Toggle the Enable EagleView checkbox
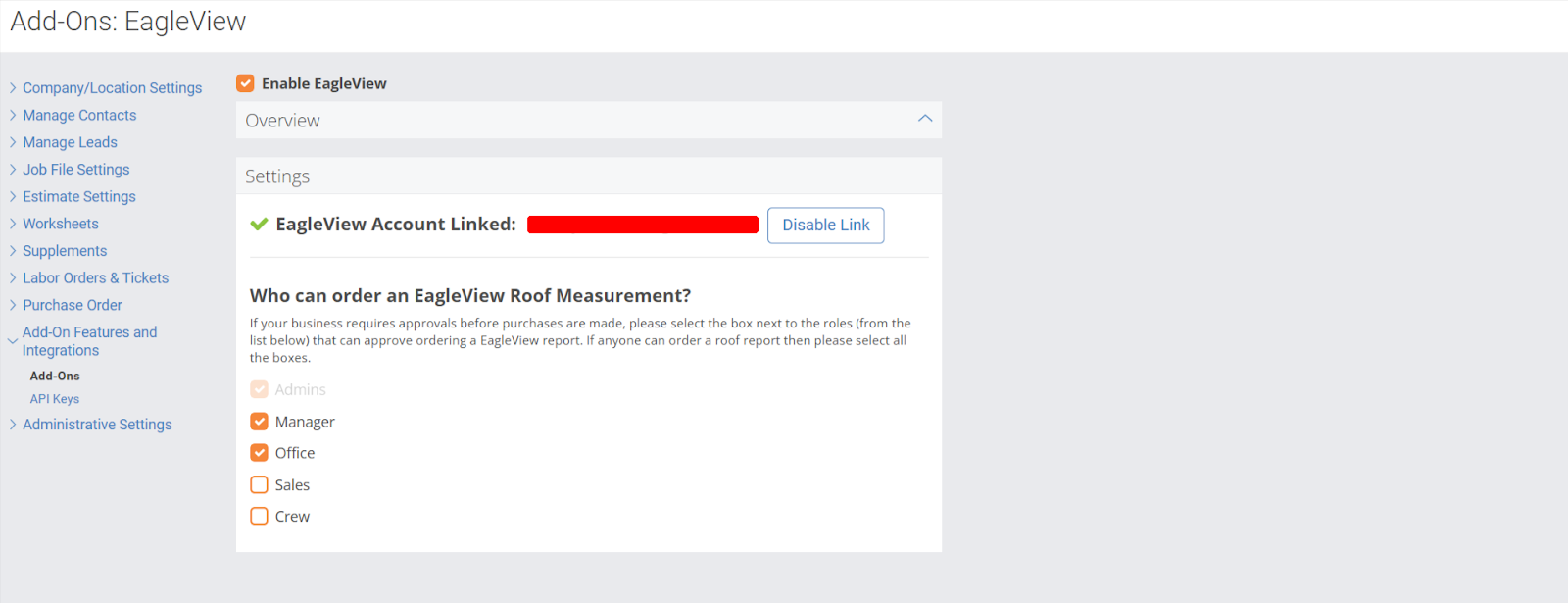Image resolution: width=1568 pixels, height=603 pixels. (245, 83)
